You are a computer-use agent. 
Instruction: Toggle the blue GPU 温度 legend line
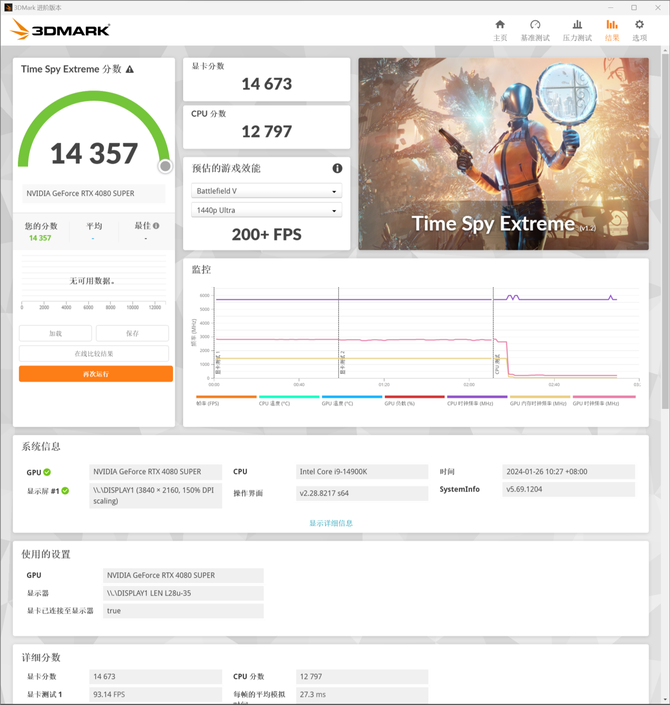[x=352, y=397]
